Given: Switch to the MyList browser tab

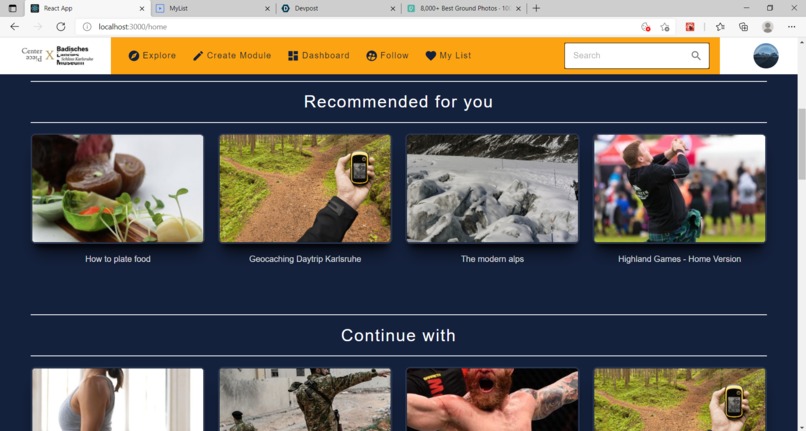Looking at the screenshot, I should (x=213, y=8).
